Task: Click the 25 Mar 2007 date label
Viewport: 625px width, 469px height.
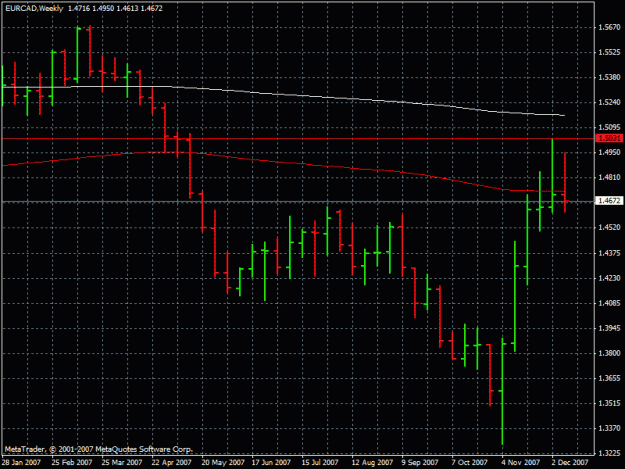Action: tap(122, 463)
